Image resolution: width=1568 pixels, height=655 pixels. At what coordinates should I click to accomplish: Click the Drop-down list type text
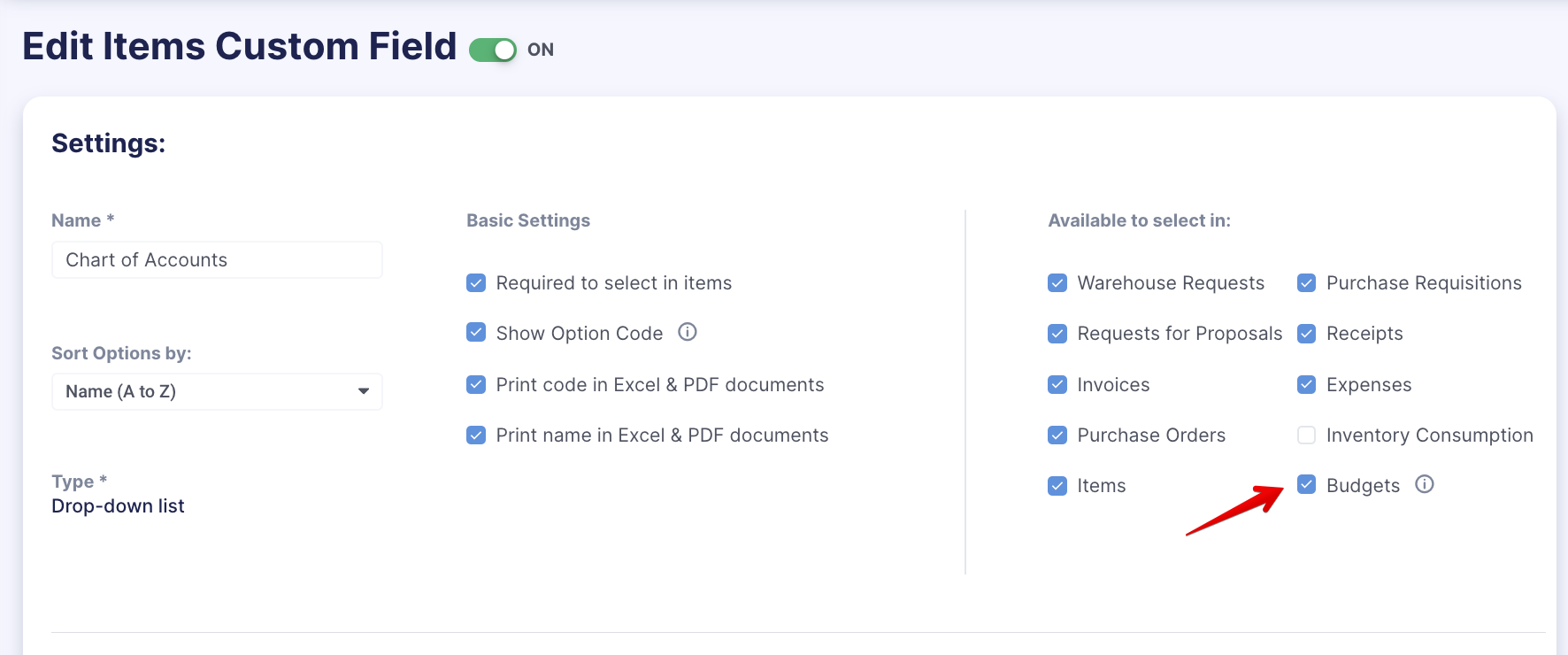pyautogui.click(x=118, y=506)
